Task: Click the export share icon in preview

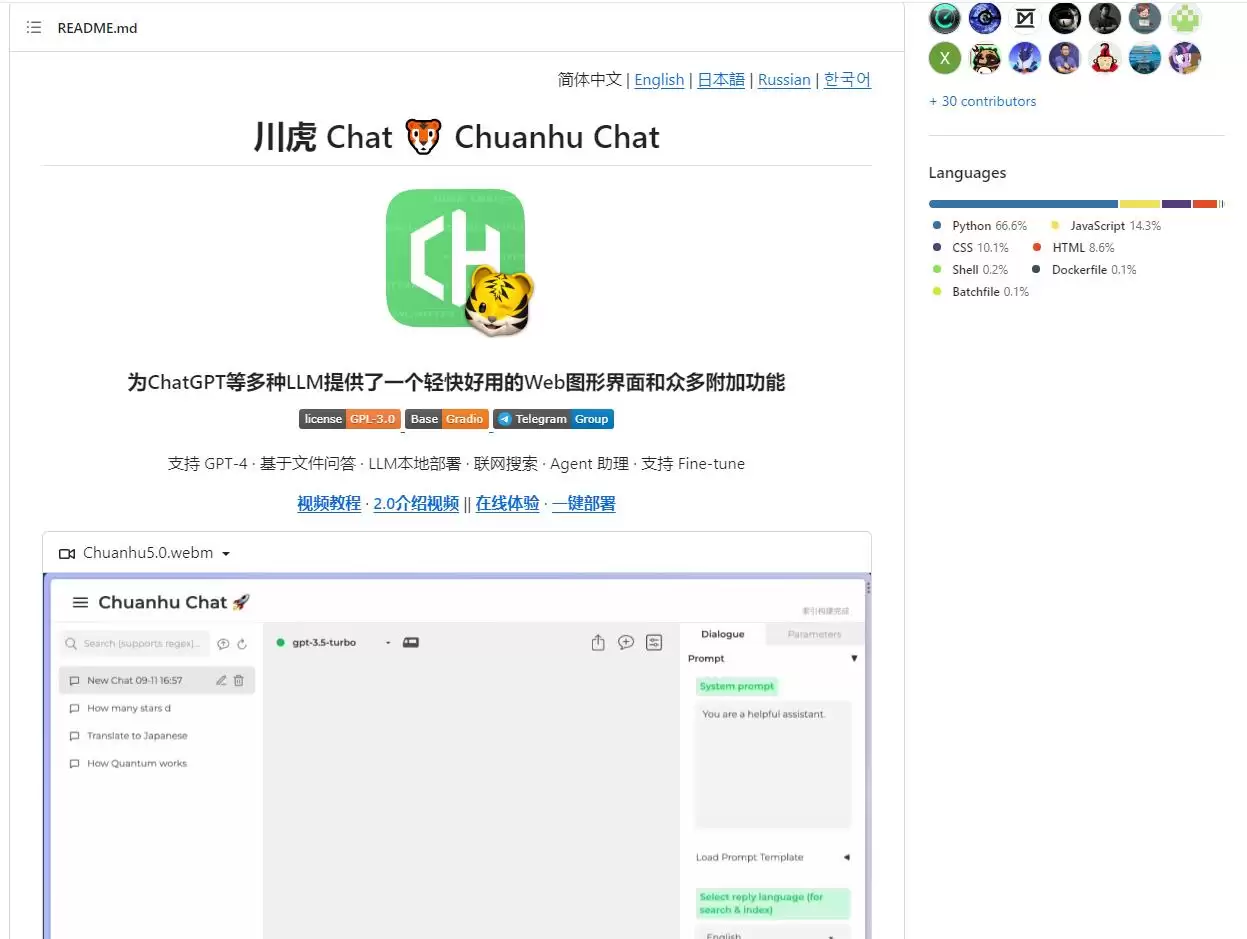Action: 598,643
